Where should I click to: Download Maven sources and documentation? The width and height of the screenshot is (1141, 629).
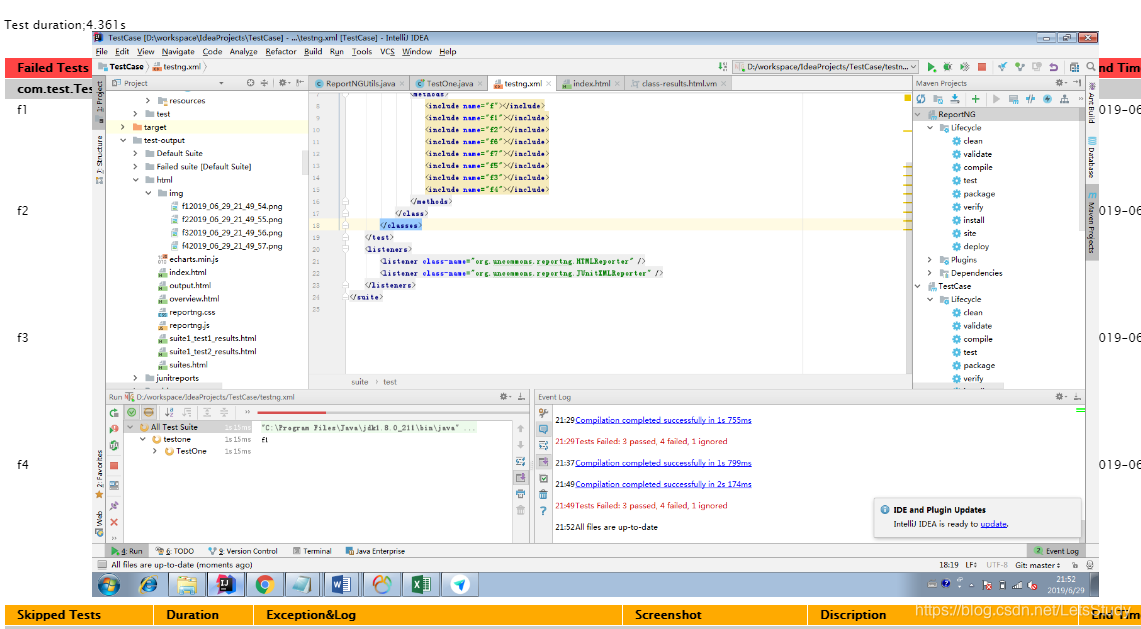(x=955, y=99)
